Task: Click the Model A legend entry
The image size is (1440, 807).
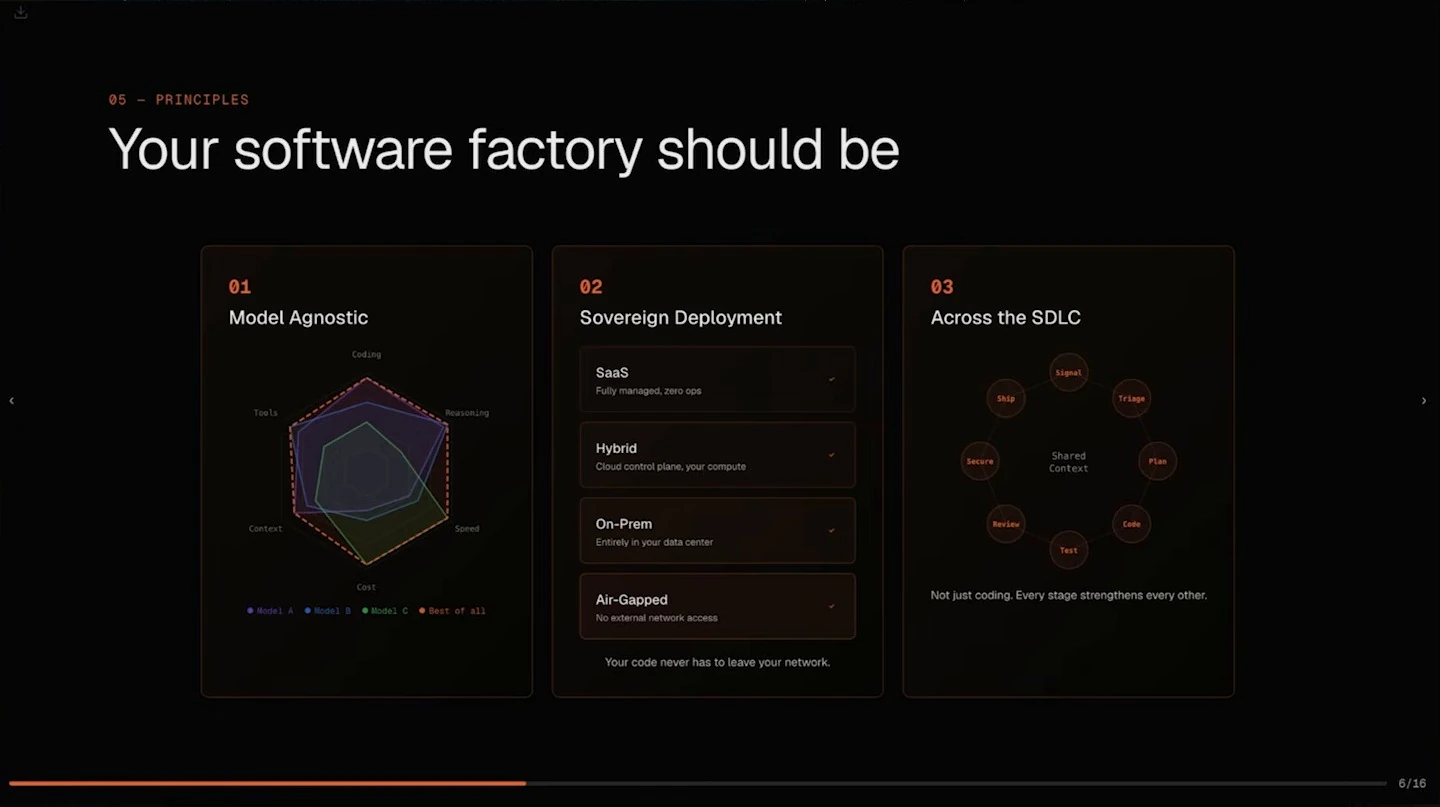Action: 270,611
